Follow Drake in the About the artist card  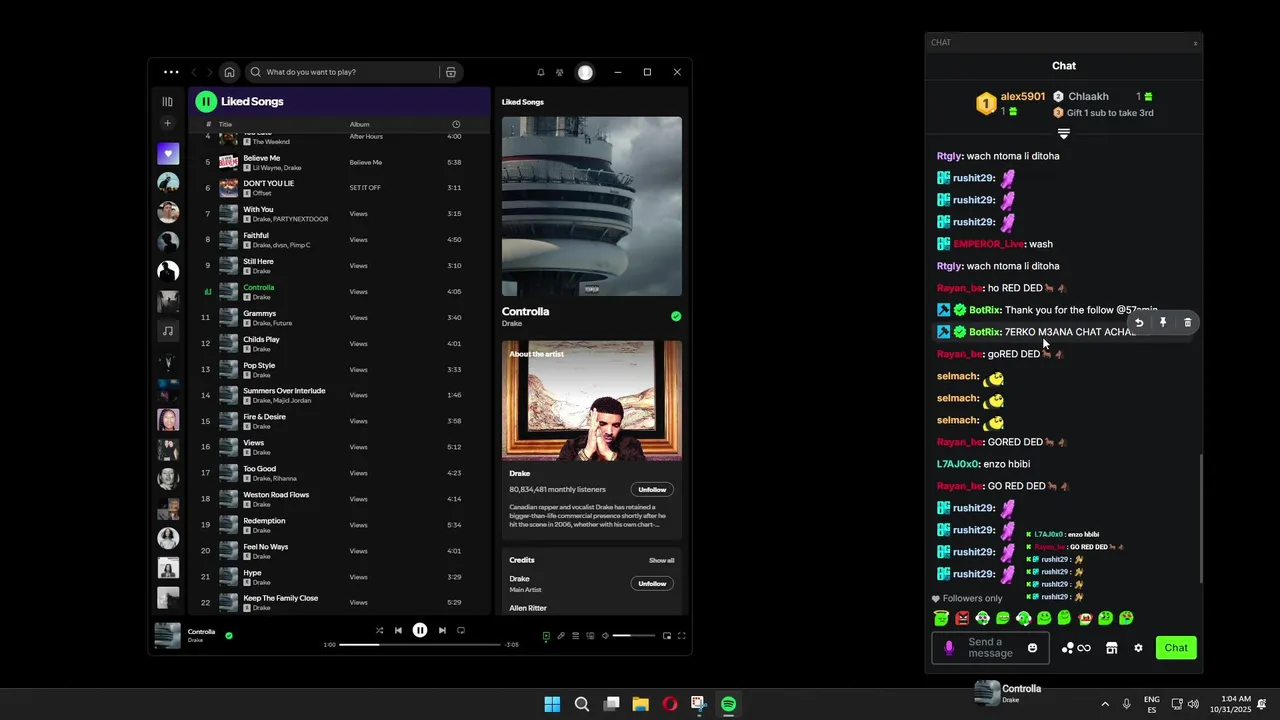(x=652, y=490)
